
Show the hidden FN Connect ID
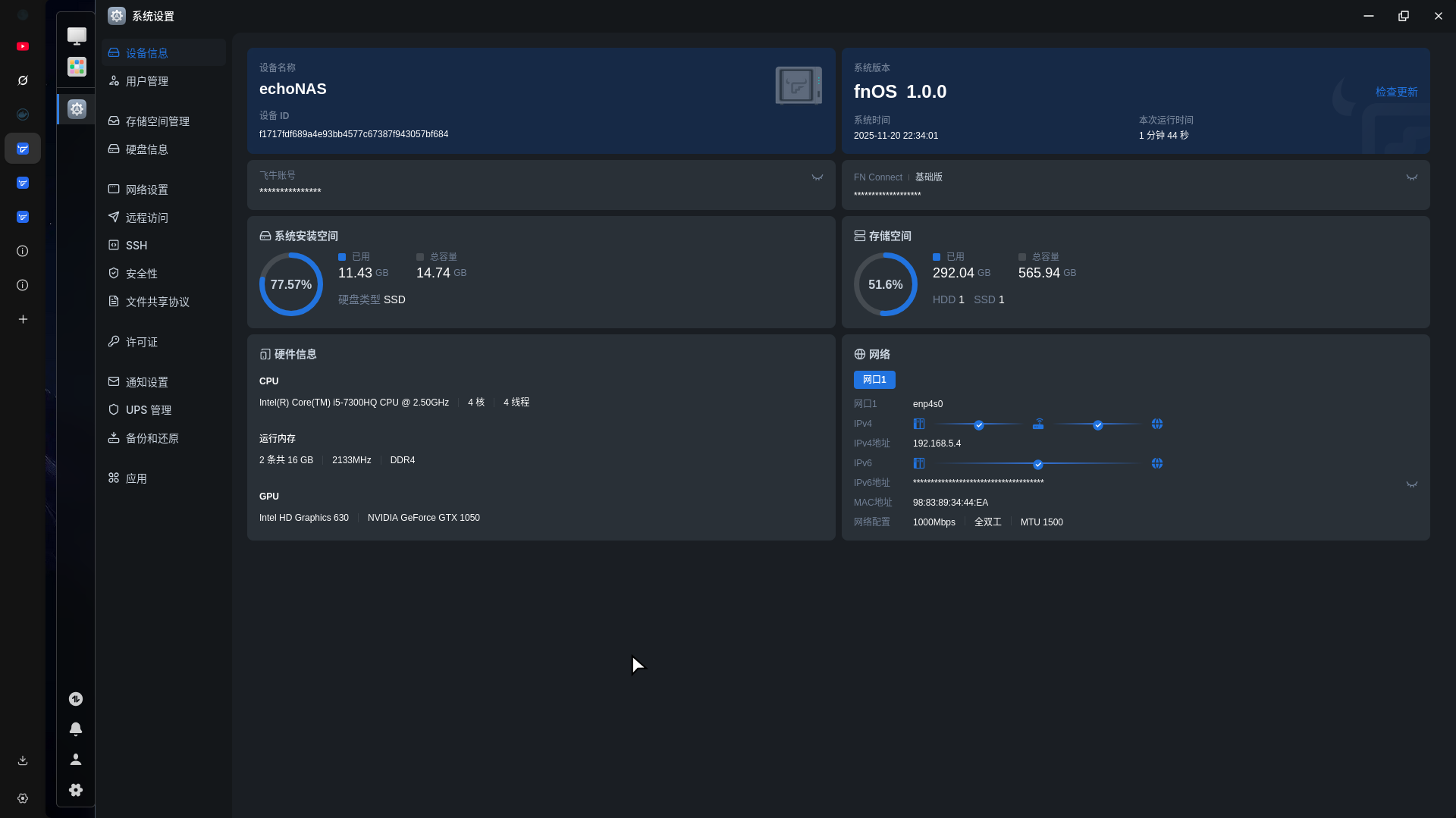(x=1411, y=177)
